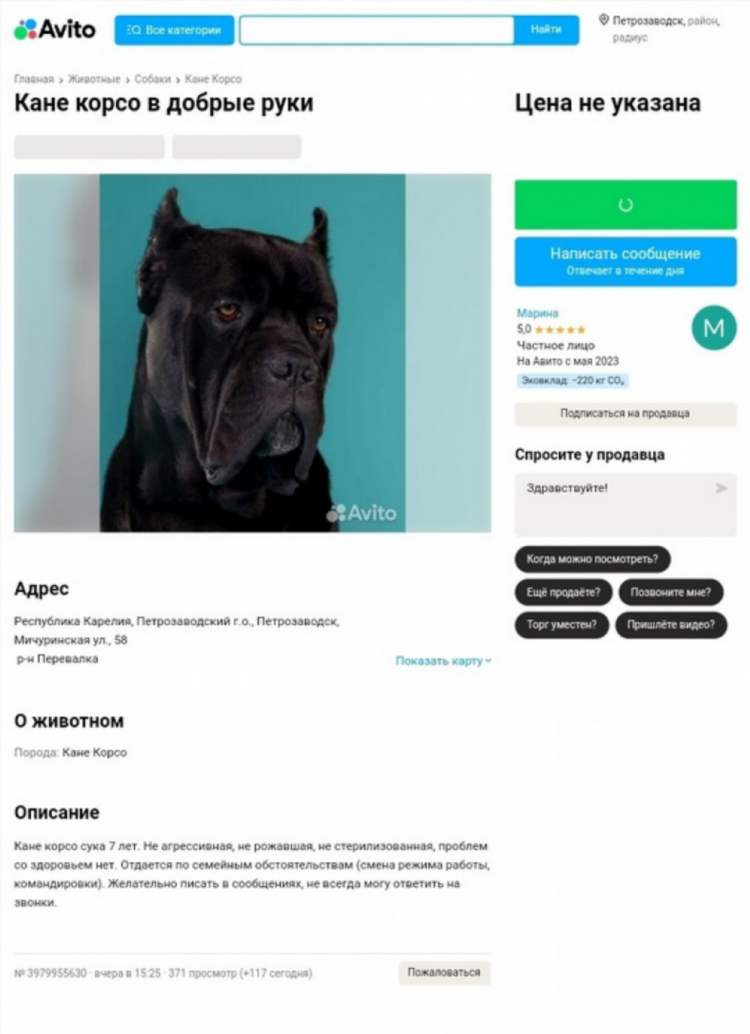
Task: Click the send arrow in message box
Action: coord(722,488)
